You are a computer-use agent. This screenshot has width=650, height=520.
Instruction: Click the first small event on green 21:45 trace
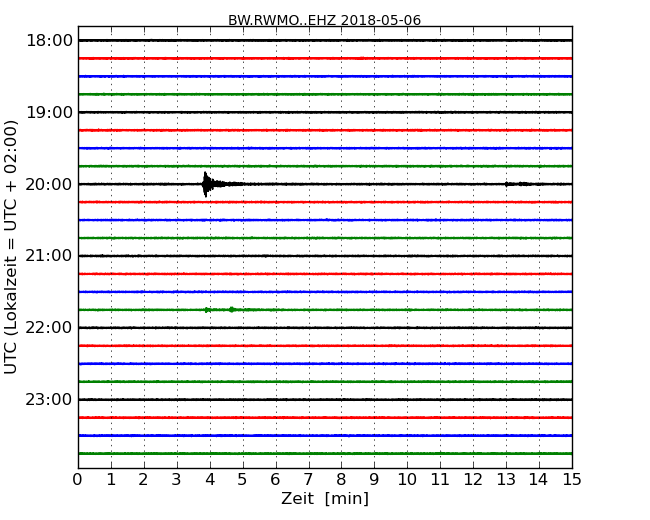coord(208,310)
